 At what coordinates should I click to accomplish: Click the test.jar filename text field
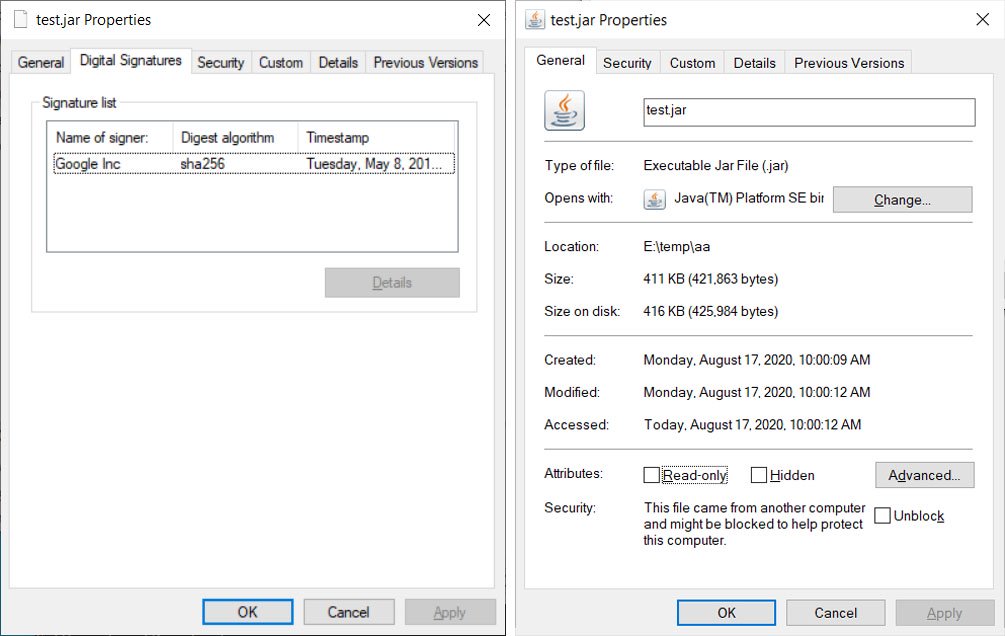coord(808,111)
